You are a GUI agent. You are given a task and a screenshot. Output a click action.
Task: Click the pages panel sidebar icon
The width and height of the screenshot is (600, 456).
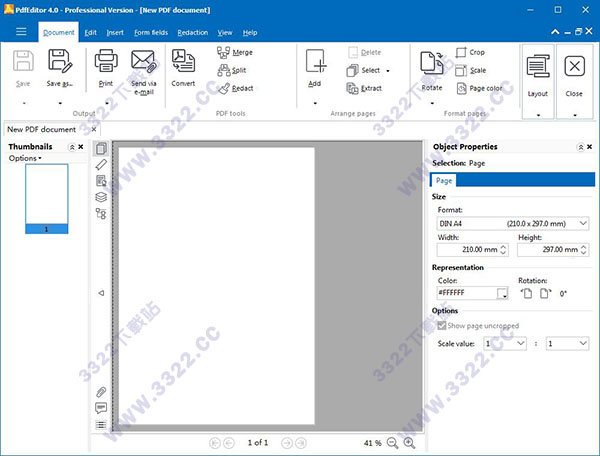click(x=101, y=148)
